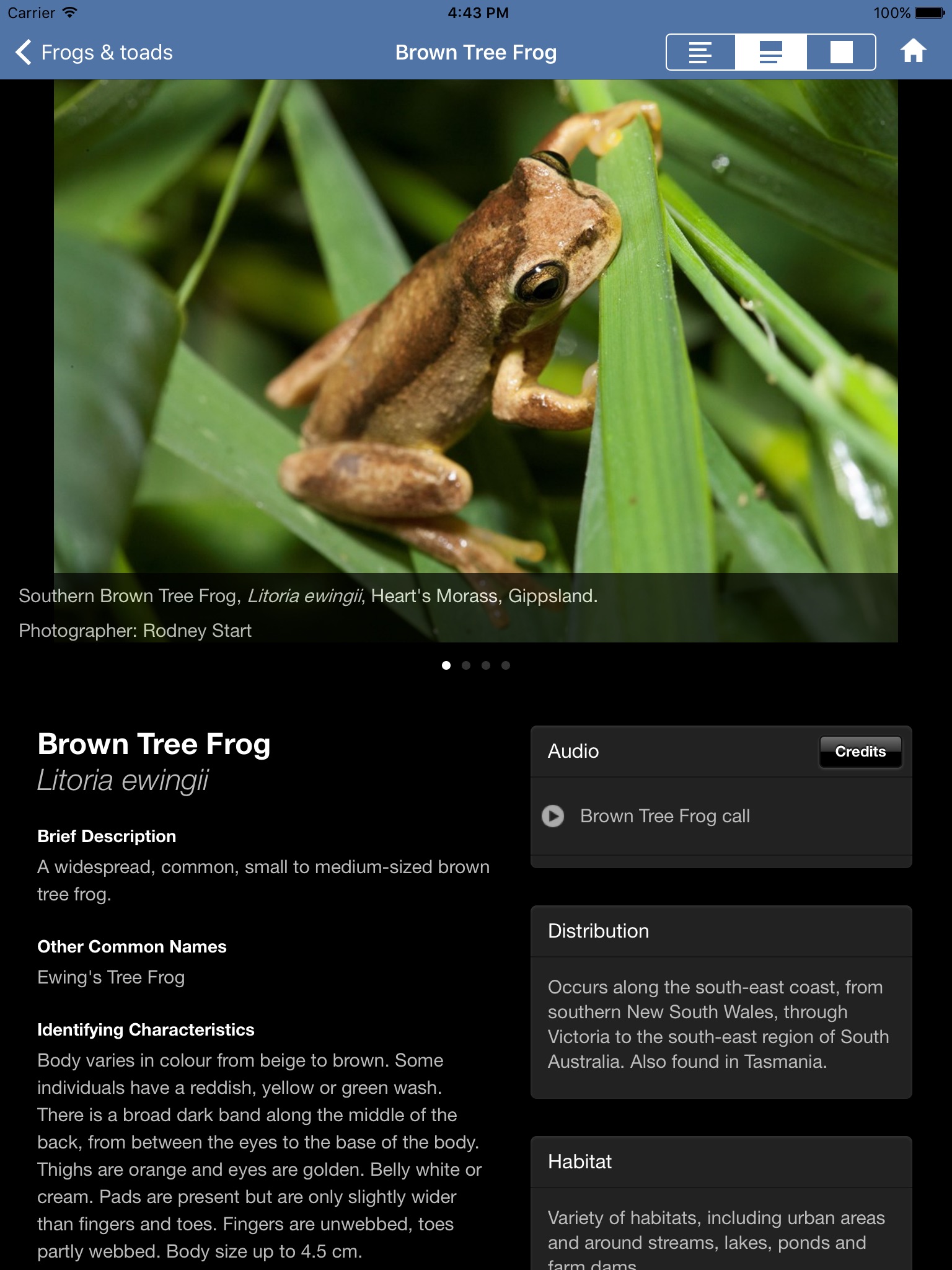
Task: Tap the Brown Tree Frog call label
Action: tap(665, 816)
